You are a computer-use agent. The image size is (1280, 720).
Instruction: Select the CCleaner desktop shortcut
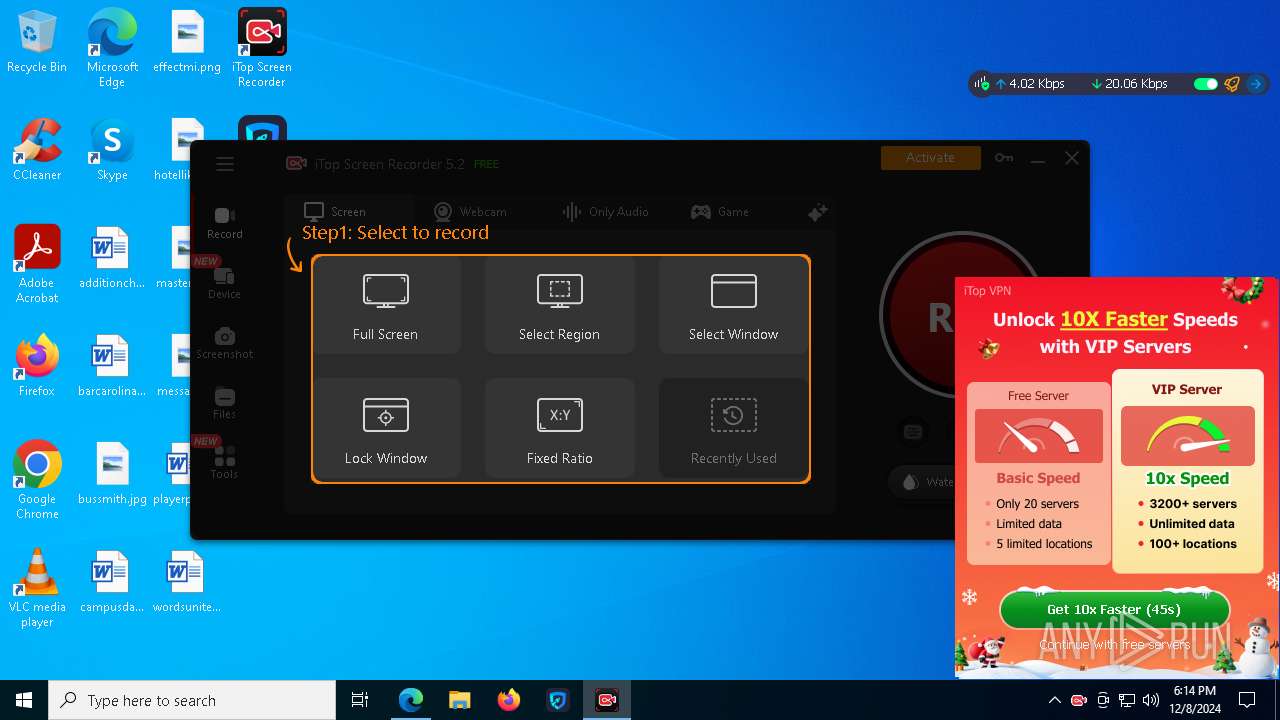click(x=37, y=150)
